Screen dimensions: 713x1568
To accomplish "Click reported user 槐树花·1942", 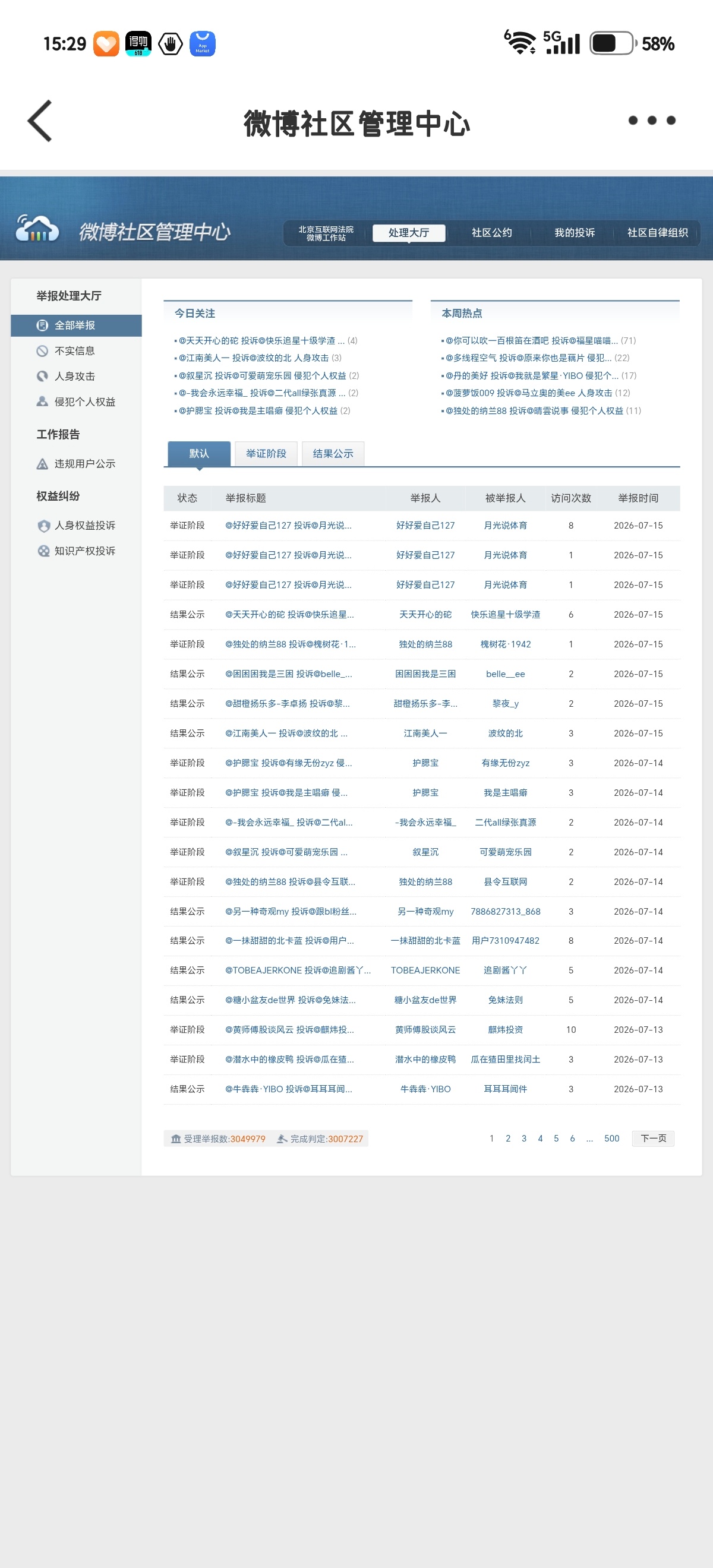I will pos(506,644).
